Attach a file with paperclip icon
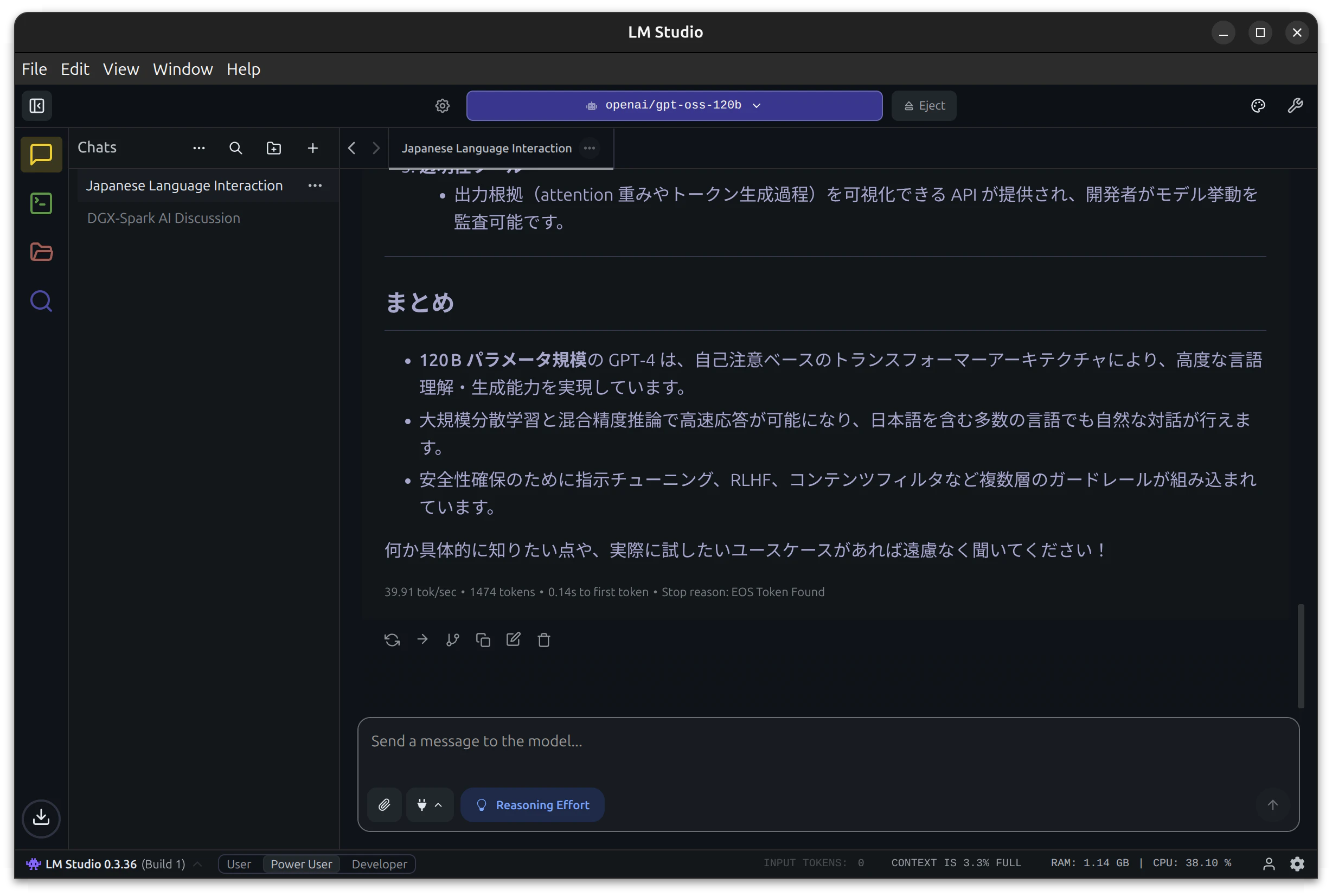The height and width of the screenshot is (896, 1332). click(x=384, y=805)
